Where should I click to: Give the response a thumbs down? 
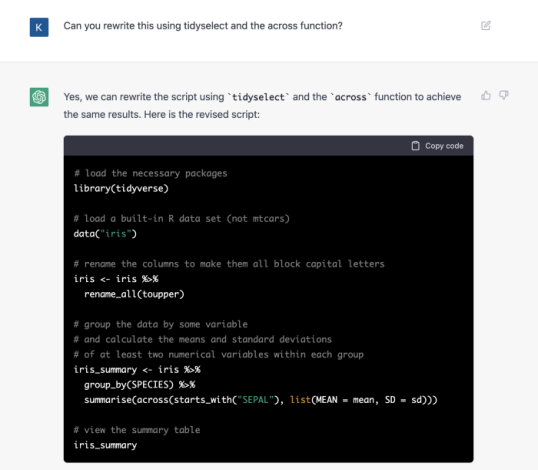coord(503,95)
